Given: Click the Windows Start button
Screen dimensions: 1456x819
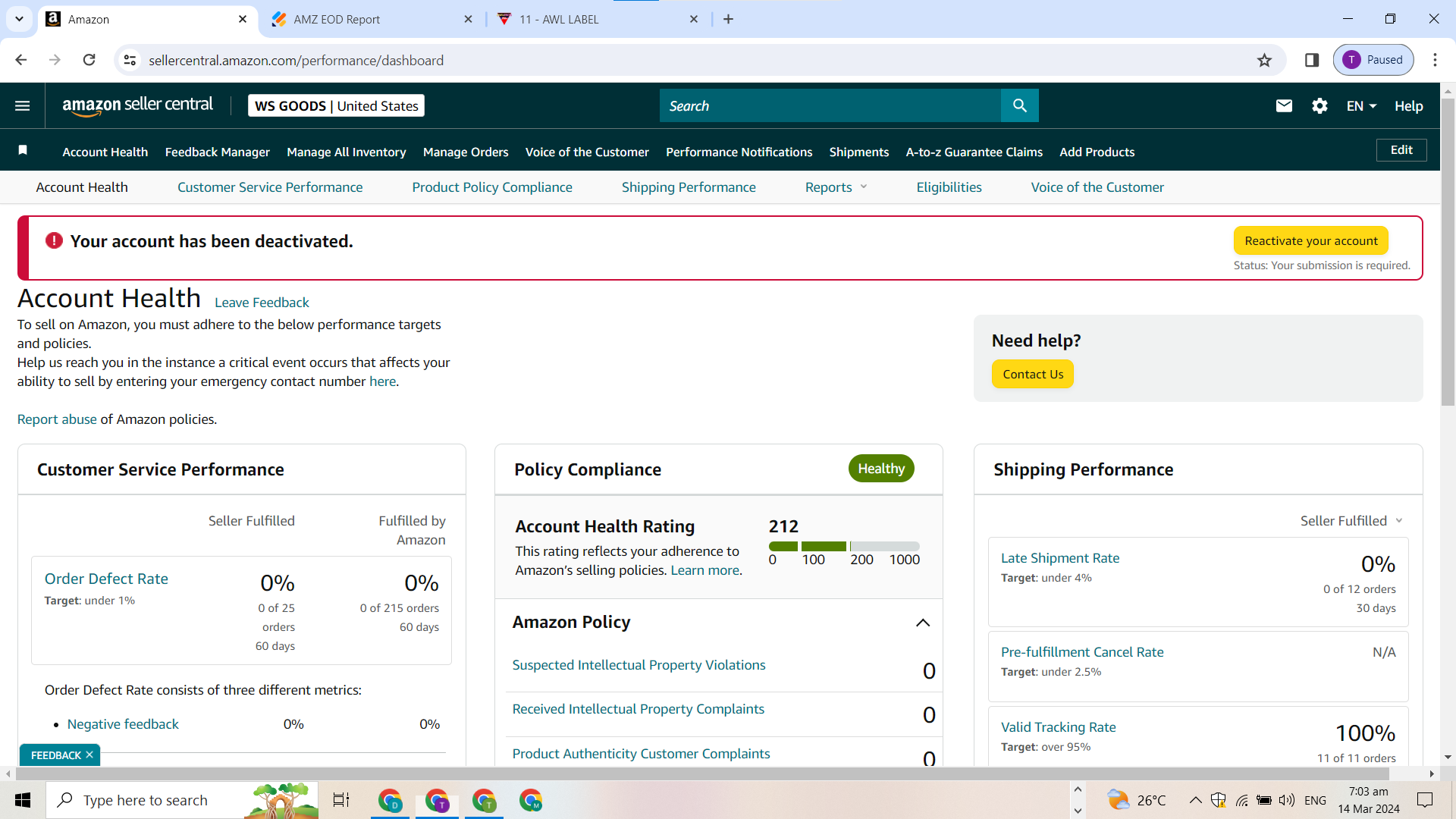Looking at the screenshot, I should pyautogui.click(x=23, y=800).
